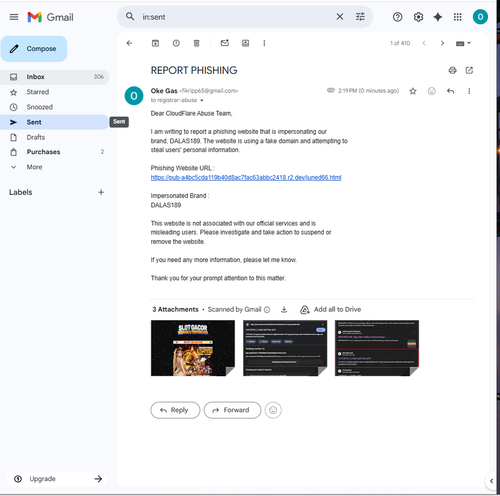Viewport: 500px width, 496px height.
Task: Mark the email as unread
Action: [x=225, y=43]
